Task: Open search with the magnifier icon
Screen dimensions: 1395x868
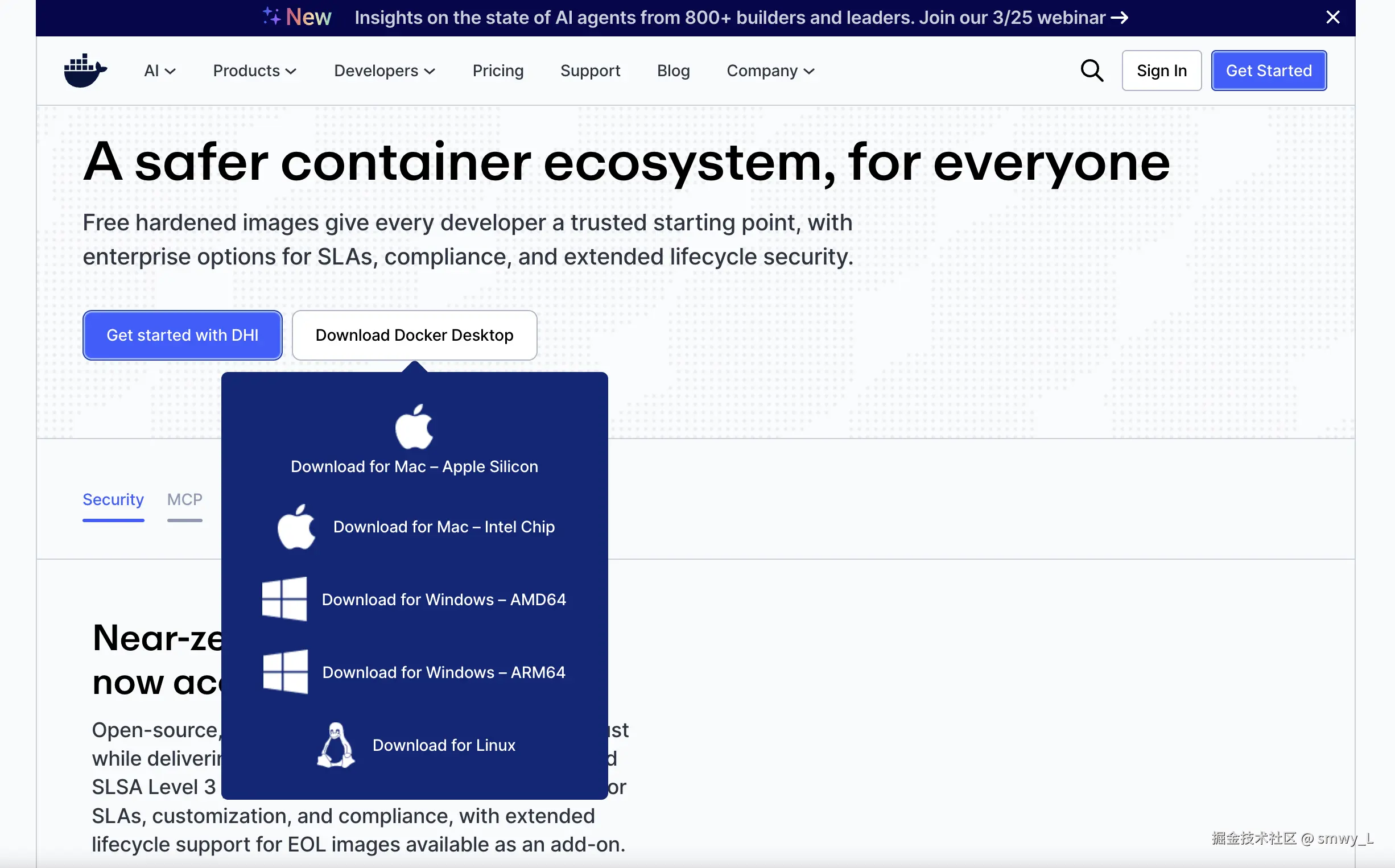Action: (1091, 71)
